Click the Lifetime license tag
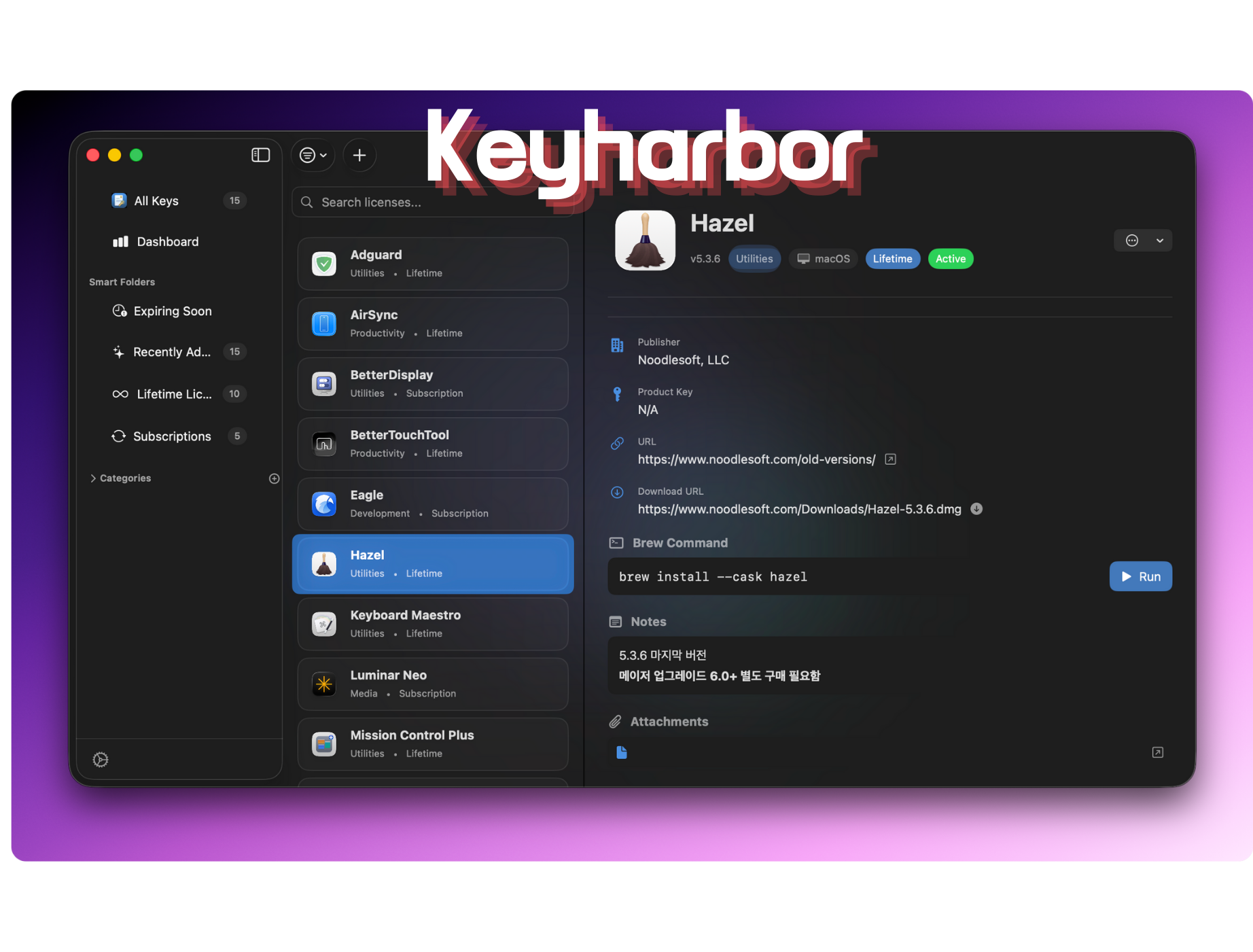Screen dimensions: 1253x952 [x=893, y=259]
